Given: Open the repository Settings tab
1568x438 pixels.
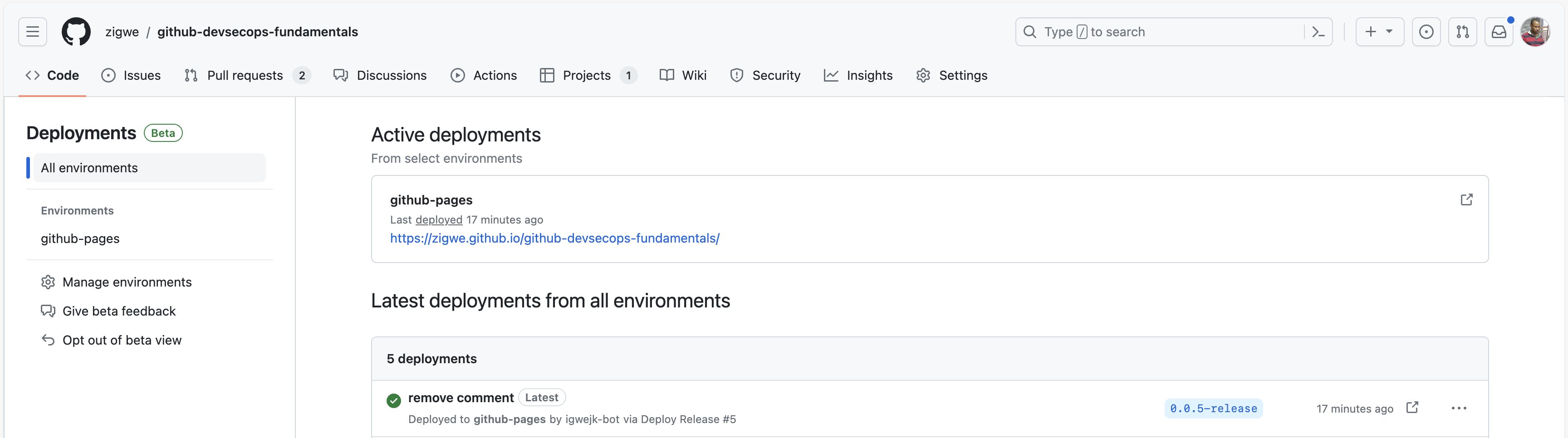Looking at the screenshot, I should coord(952,75).
